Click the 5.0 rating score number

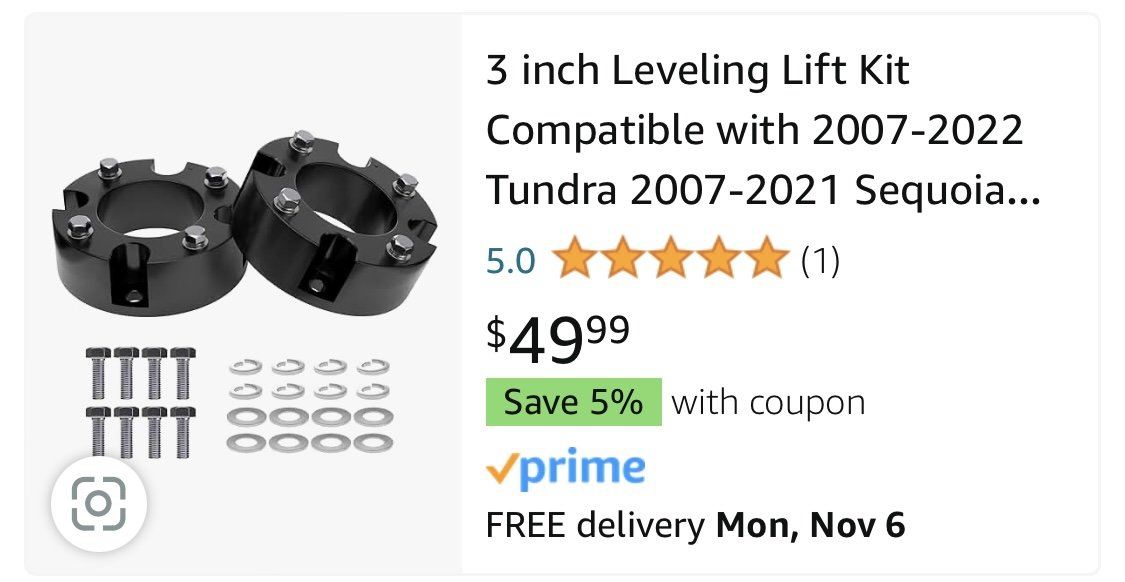[x=511, y=261]
